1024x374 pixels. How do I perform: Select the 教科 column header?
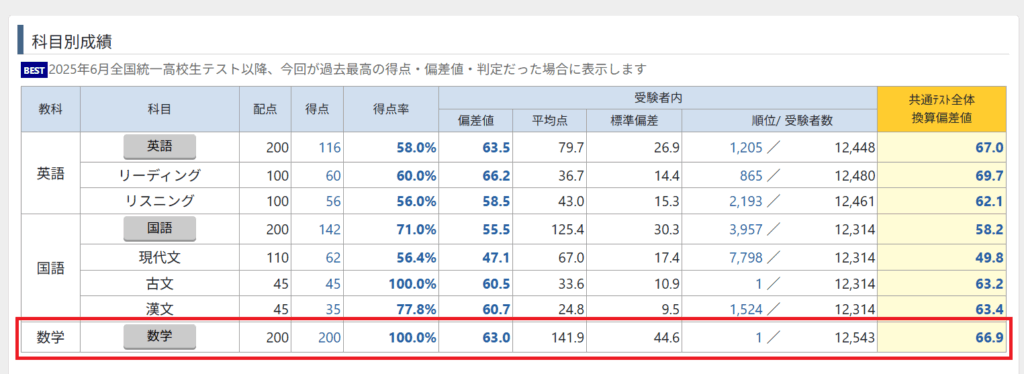(x=51, y=110)
